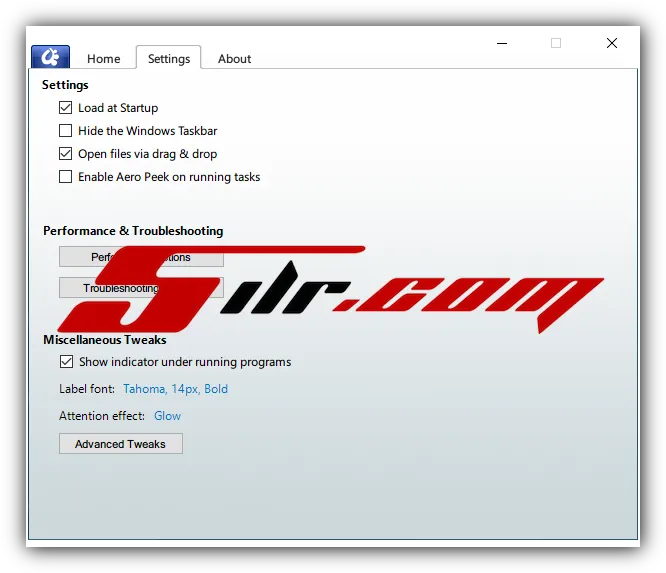Click the Settings section heading
This screenshot has width=666, height=573.
pos(65,85)
